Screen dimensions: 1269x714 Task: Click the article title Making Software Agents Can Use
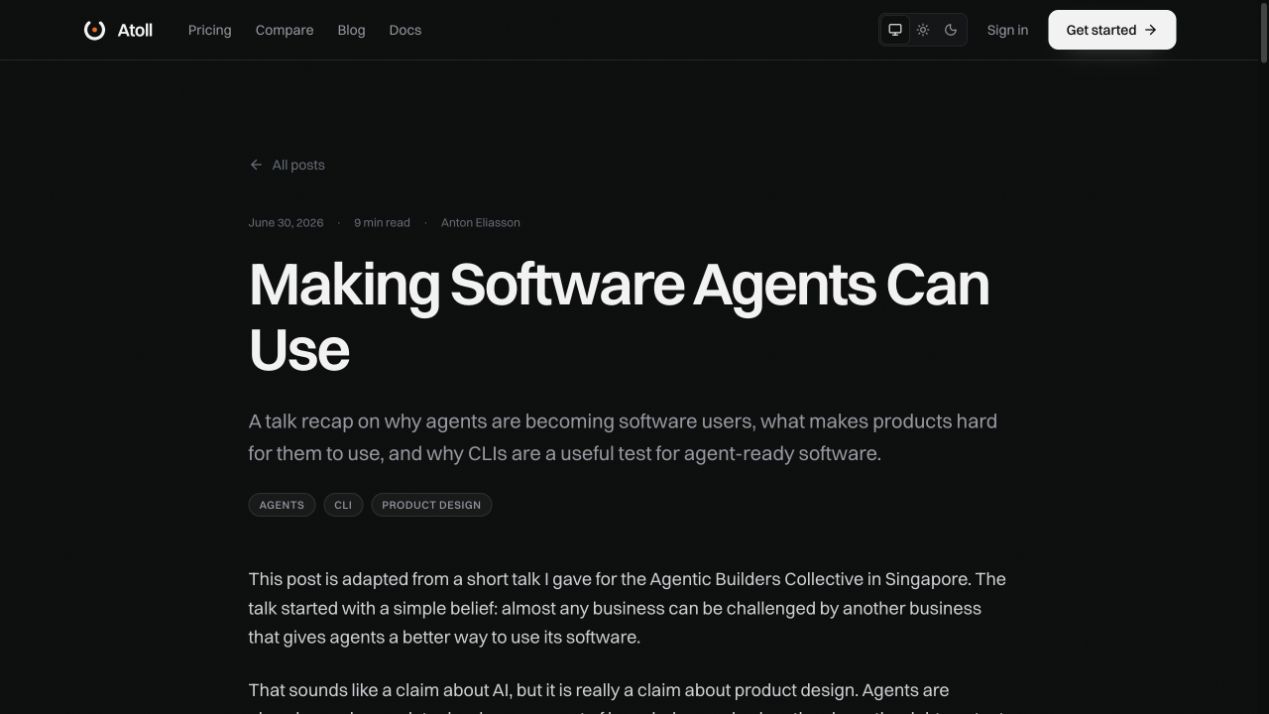click(x=619, y=317)
